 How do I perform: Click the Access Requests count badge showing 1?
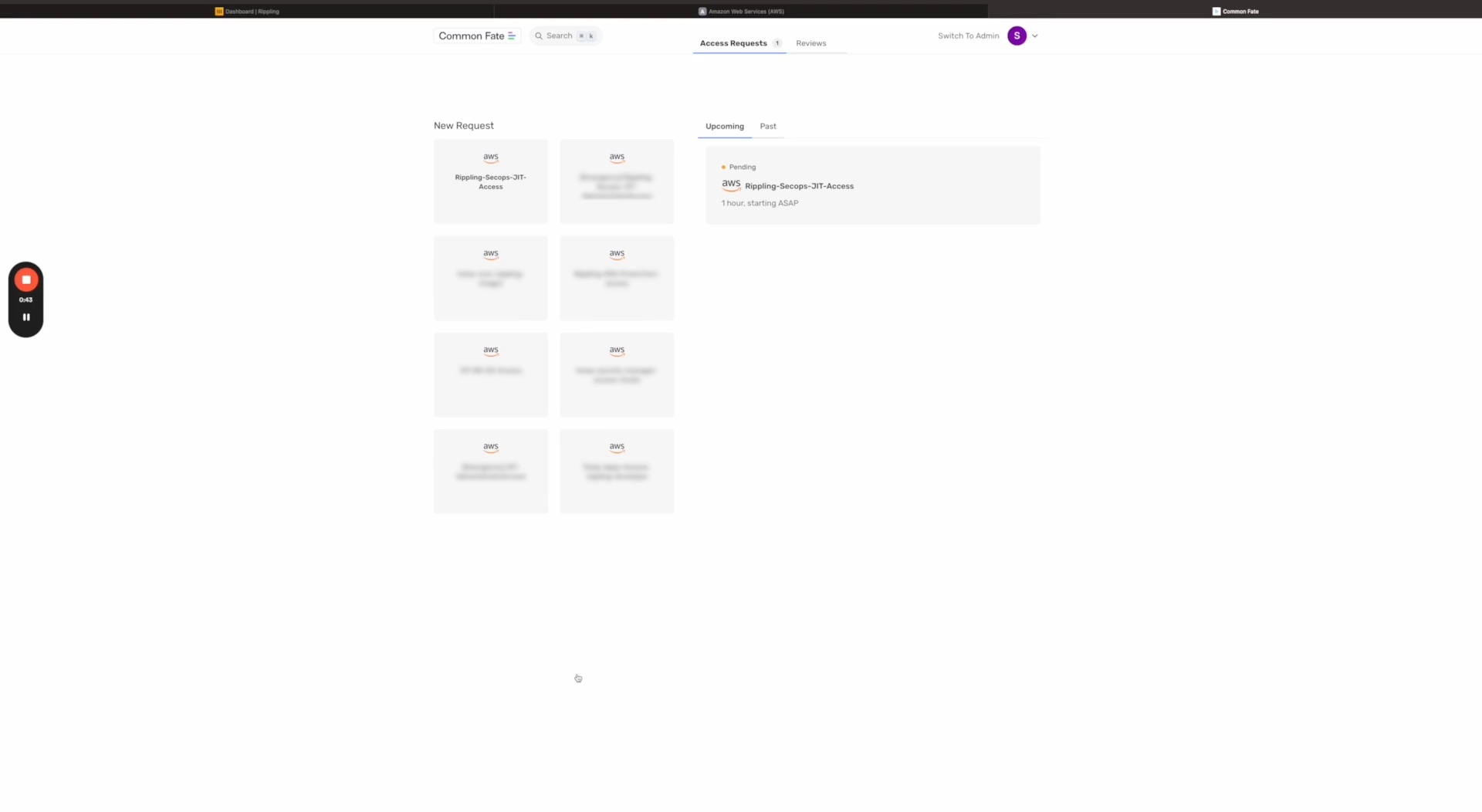tap(777, 43)
